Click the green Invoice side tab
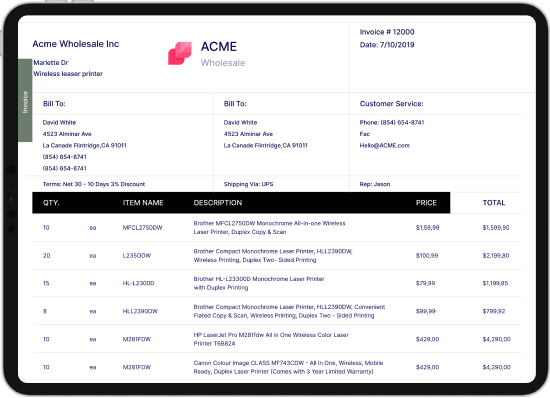 (25, 100)
